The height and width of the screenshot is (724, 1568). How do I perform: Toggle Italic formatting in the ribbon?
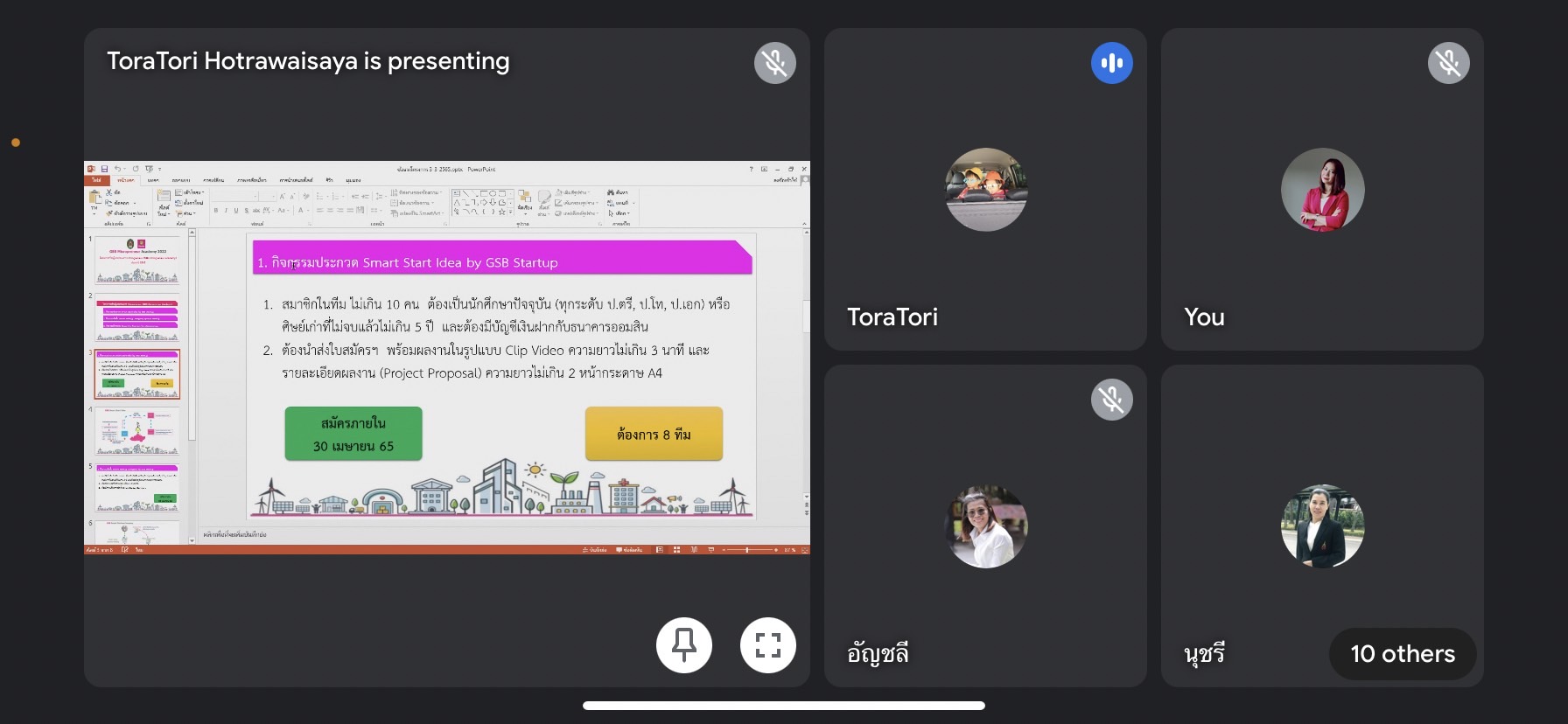click(x=226, y=211)
